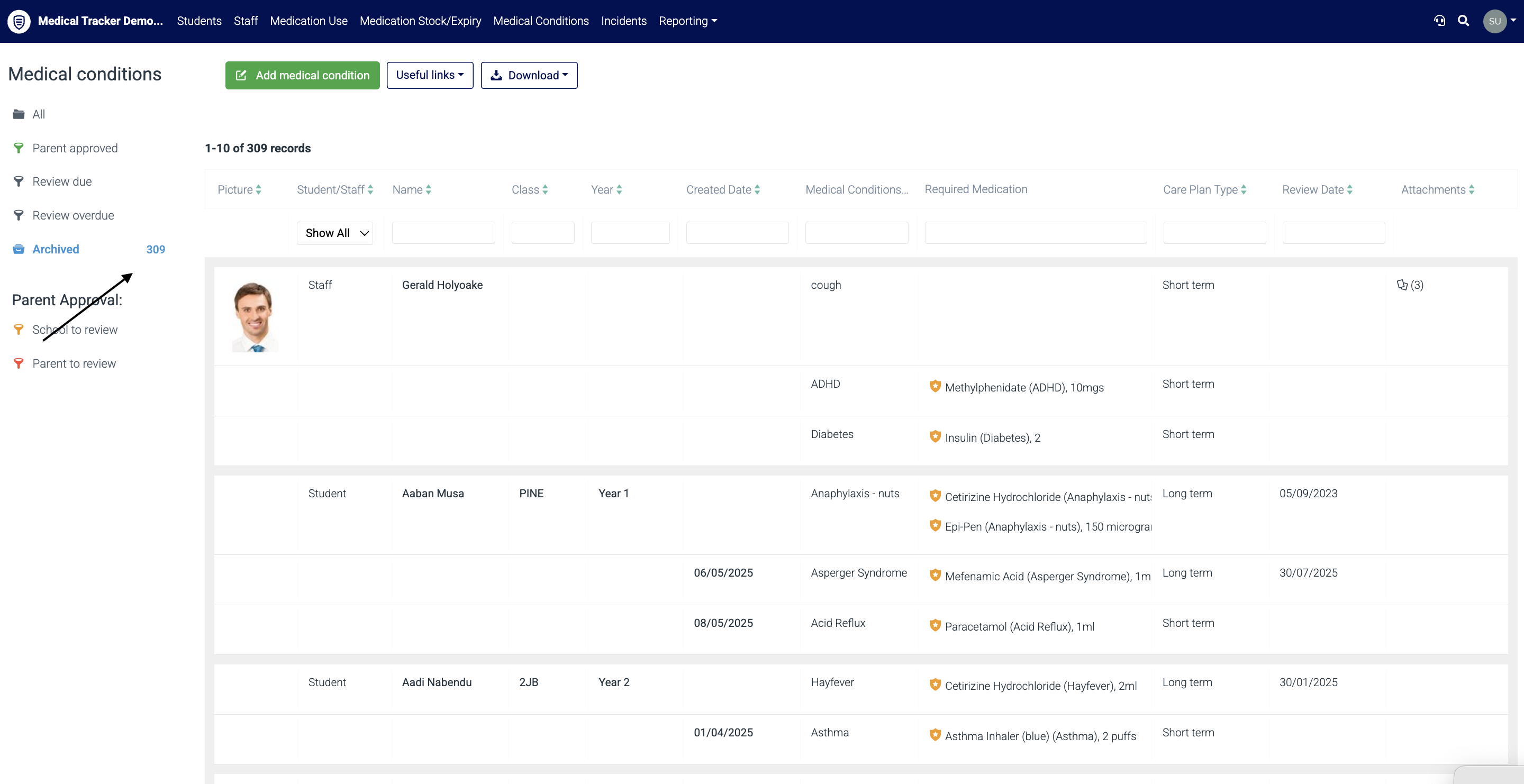Open Medical Conditions in the navbar

[x=541, y=21]
